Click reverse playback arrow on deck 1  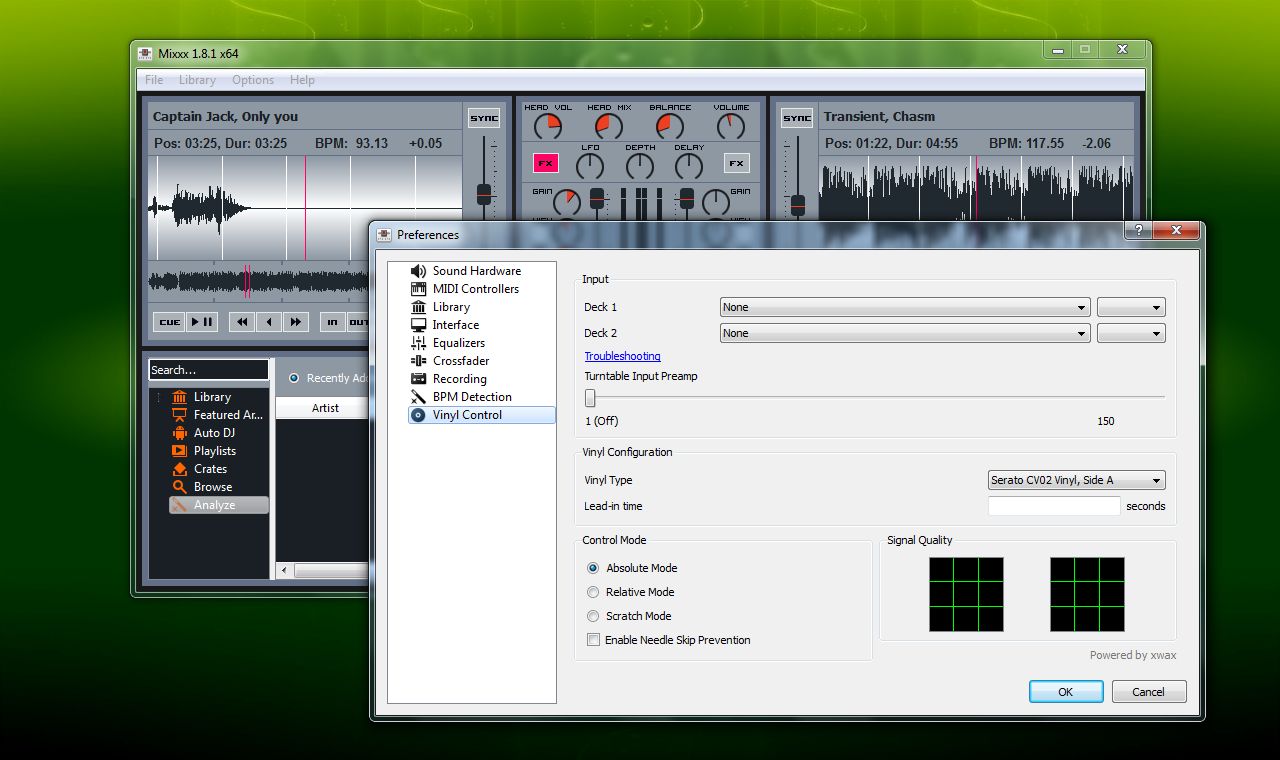[x=268, y=322]
